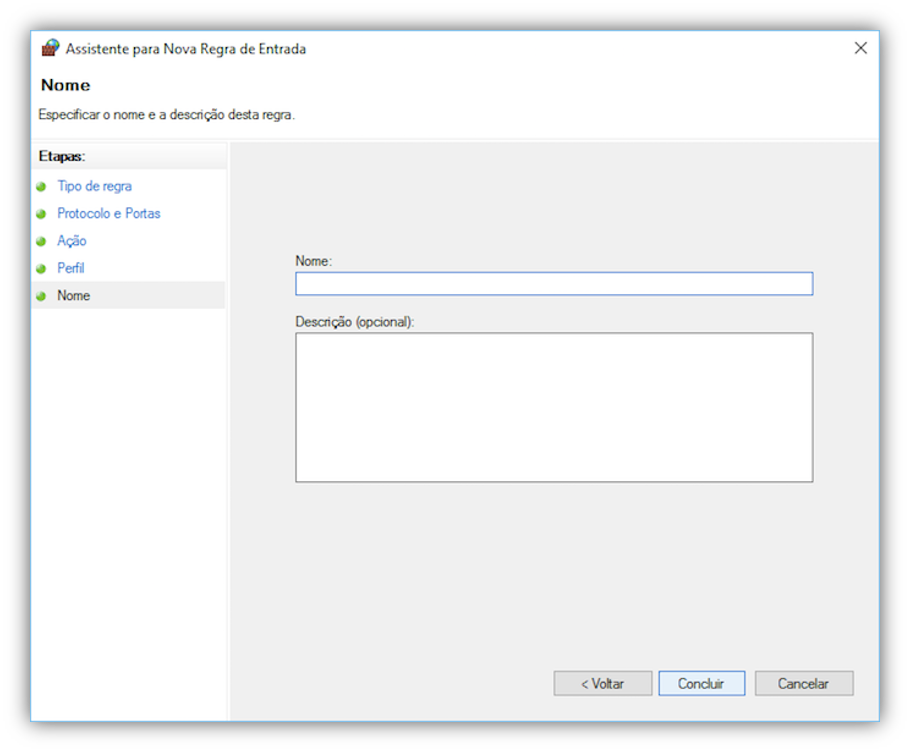Click green bullet beside Protocolo e Portas
The width and height of the screenshot is (910, 752).
click(x=41, y=214)
